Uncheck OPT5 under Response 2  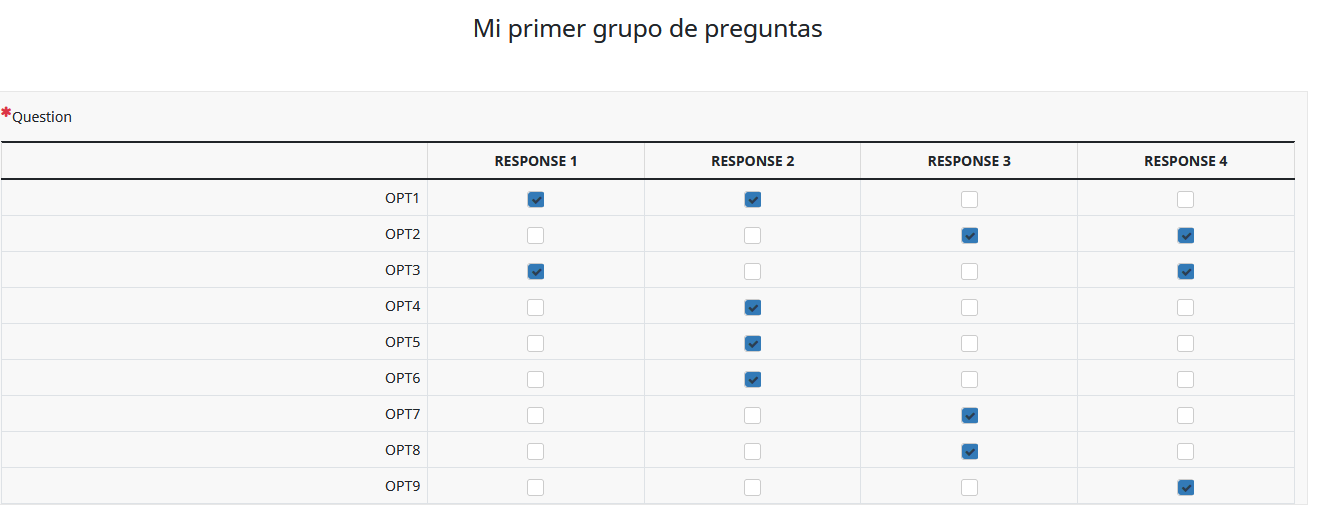[x=753, y=343]
